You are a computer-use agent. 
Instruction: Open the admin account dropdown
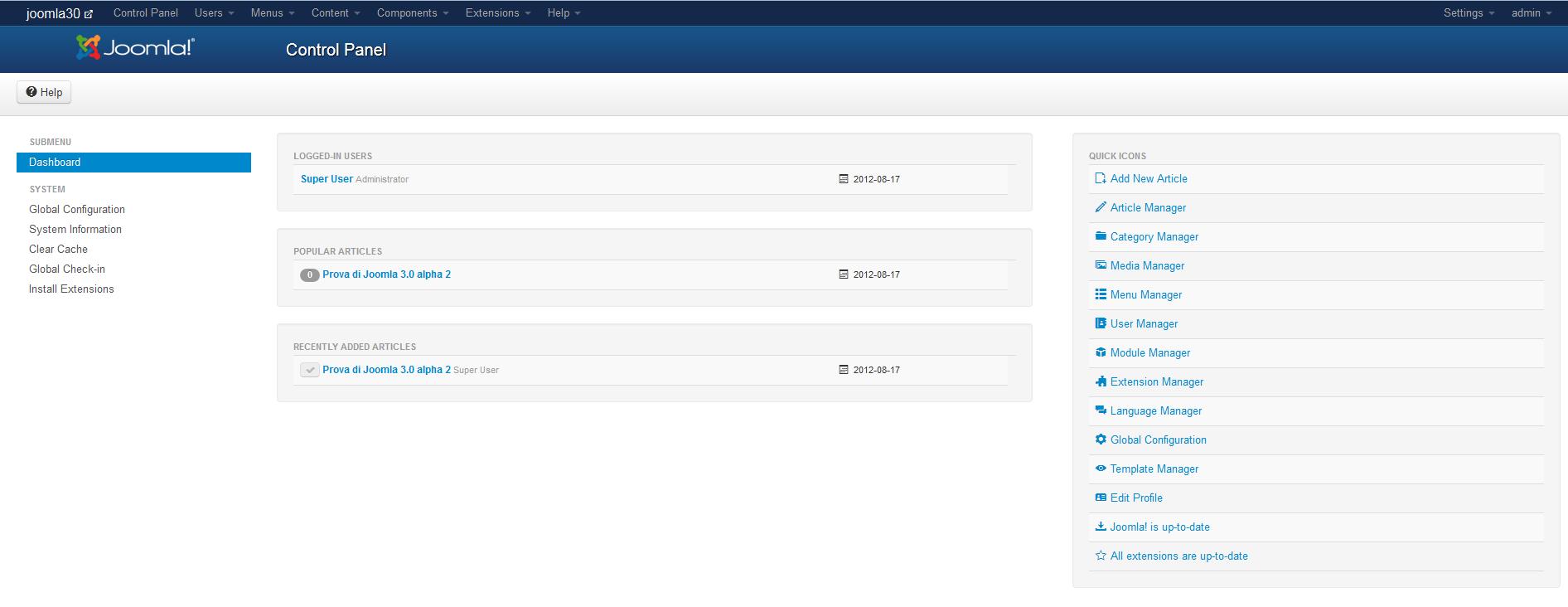tap(1532, 13)
